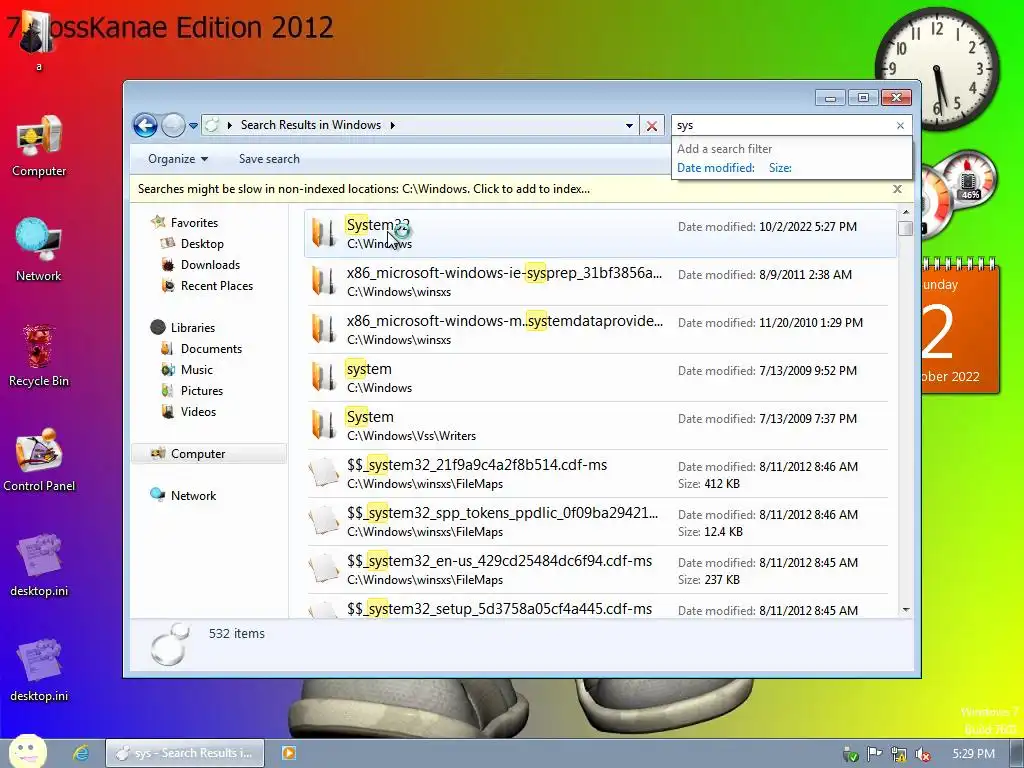Select the x86_microsoft-windows-m..systemdataprovide folder
1024x768 pixels.
598,329
